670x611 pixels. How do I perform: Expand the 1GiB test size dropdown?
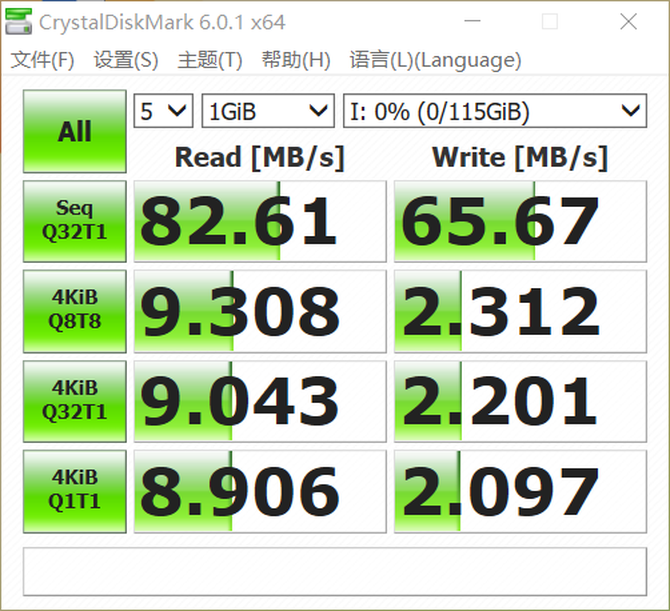(x=268, y=111)
